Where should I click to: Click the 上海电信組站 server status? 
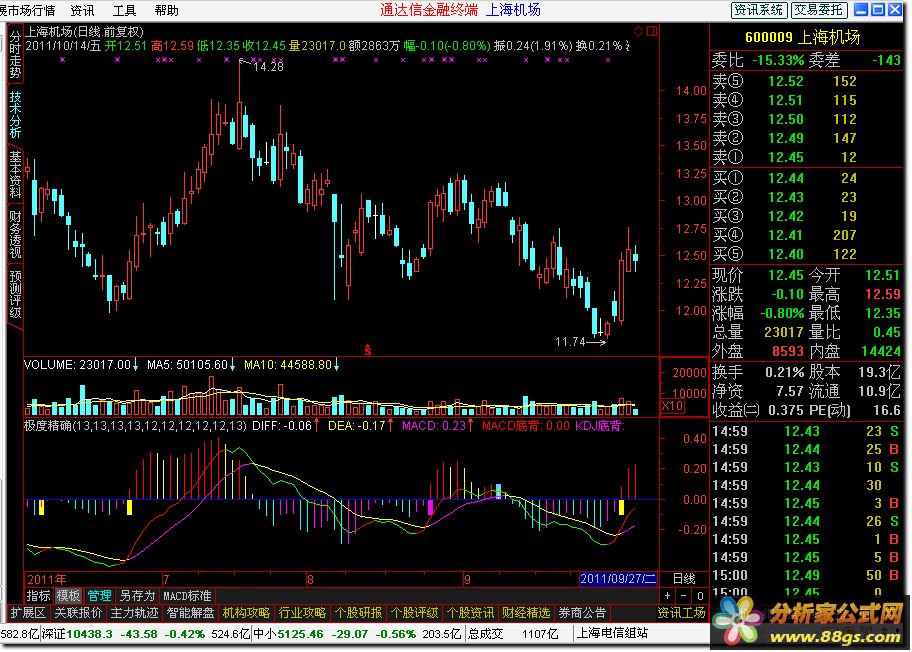click(x=611, y=633)
